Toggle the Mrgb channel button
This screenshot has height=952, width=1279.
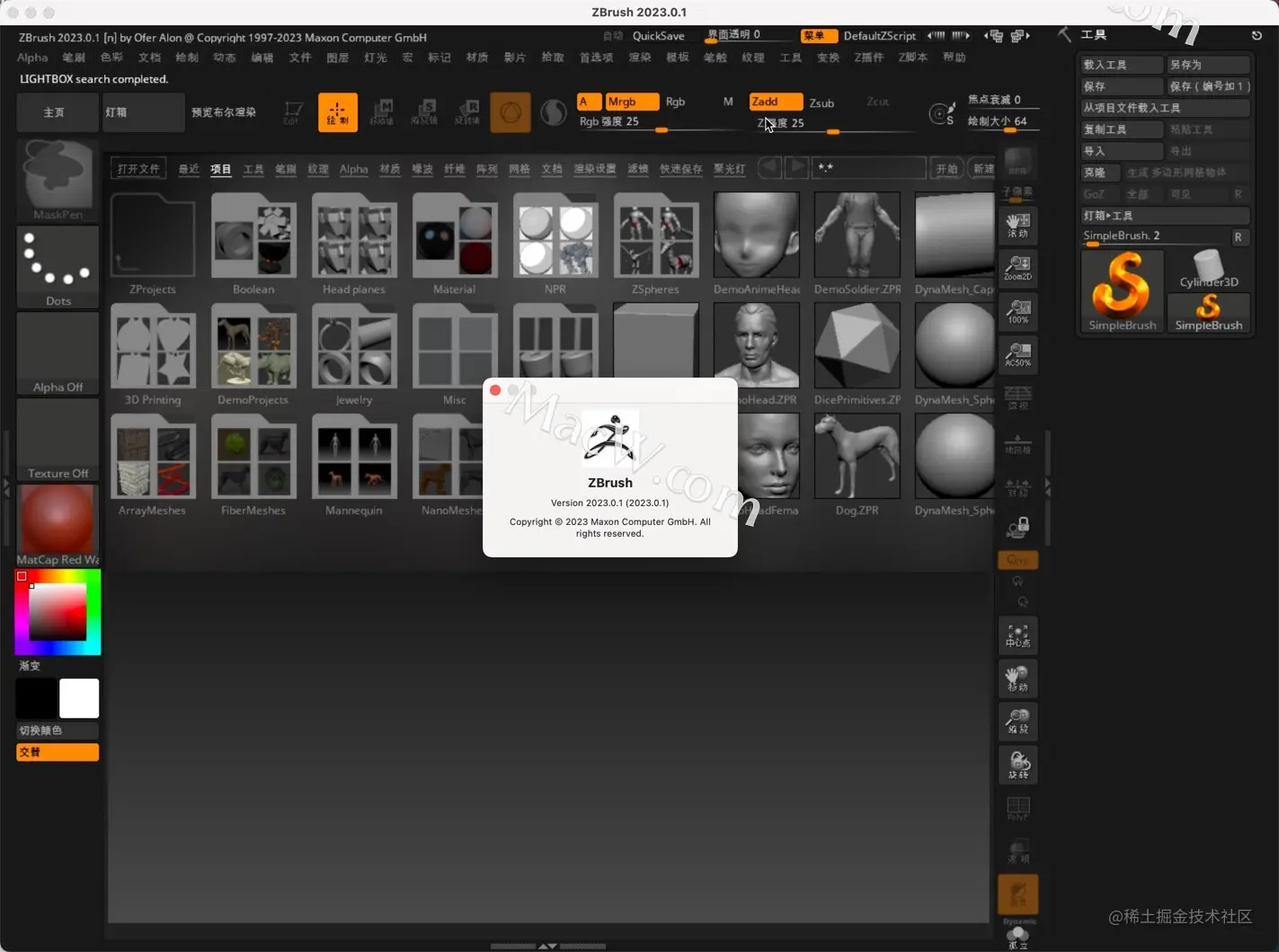click(632, 102)
